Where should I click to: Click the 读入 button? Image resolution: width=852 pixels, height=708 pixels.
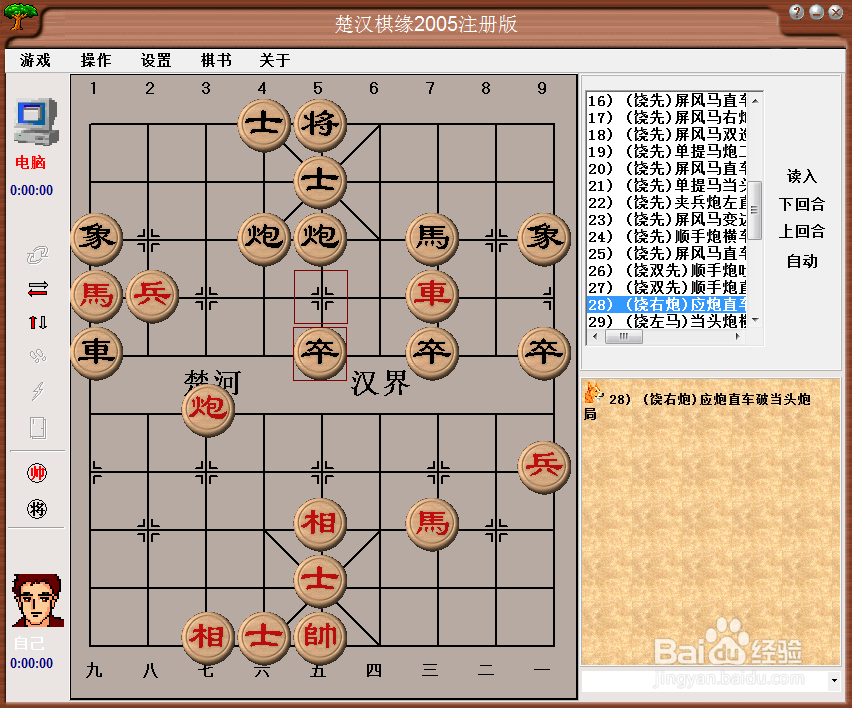(x=803, y=178)
